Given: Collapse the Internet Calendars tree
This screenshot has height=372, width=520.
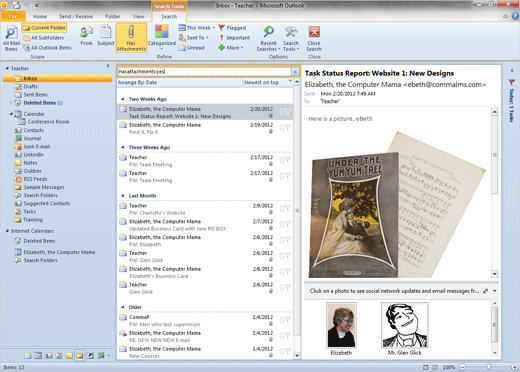Looking at the screenshot, I should tap(7, 231).
